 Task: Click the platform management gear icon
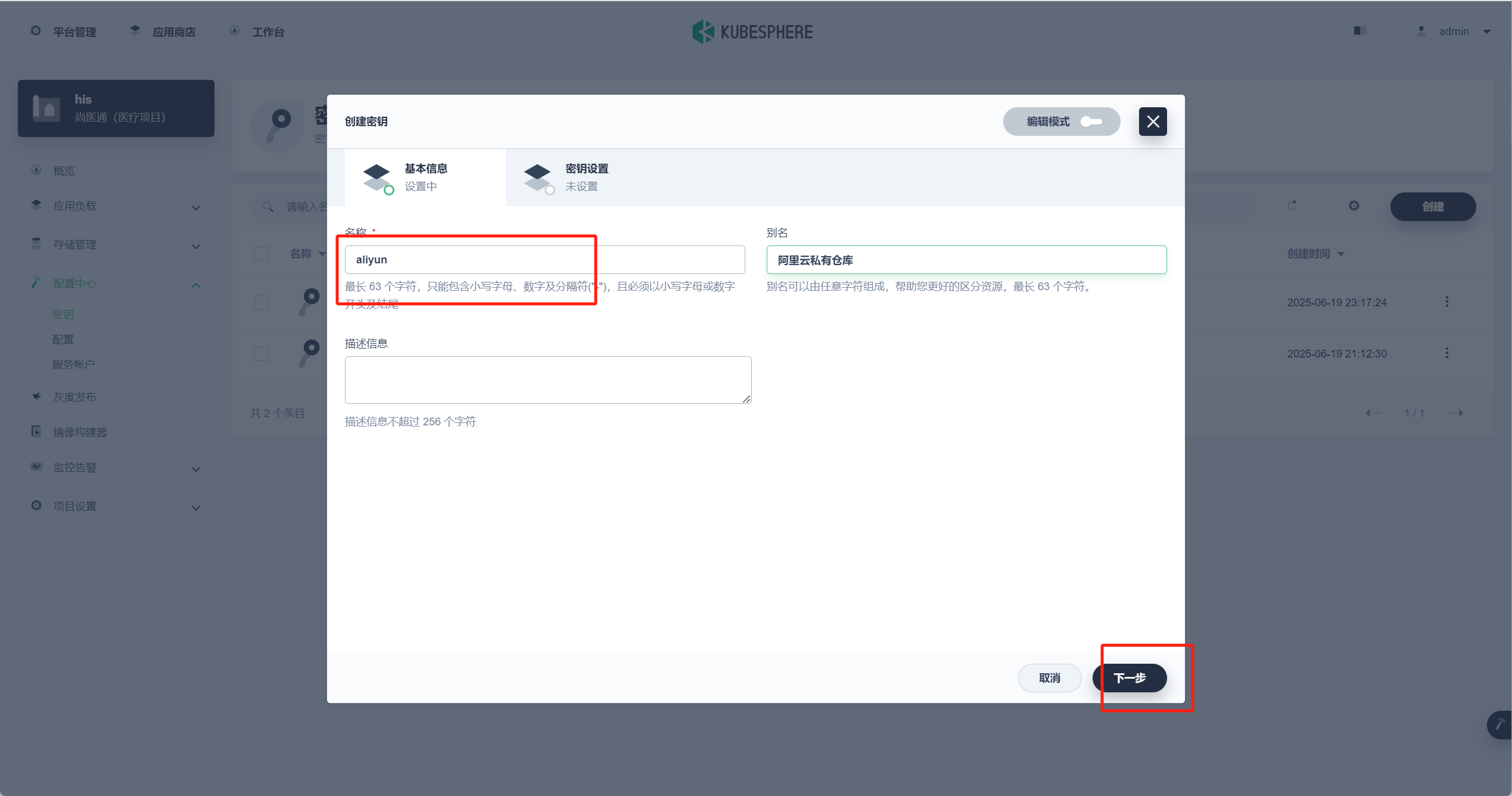tap(36, 31)
